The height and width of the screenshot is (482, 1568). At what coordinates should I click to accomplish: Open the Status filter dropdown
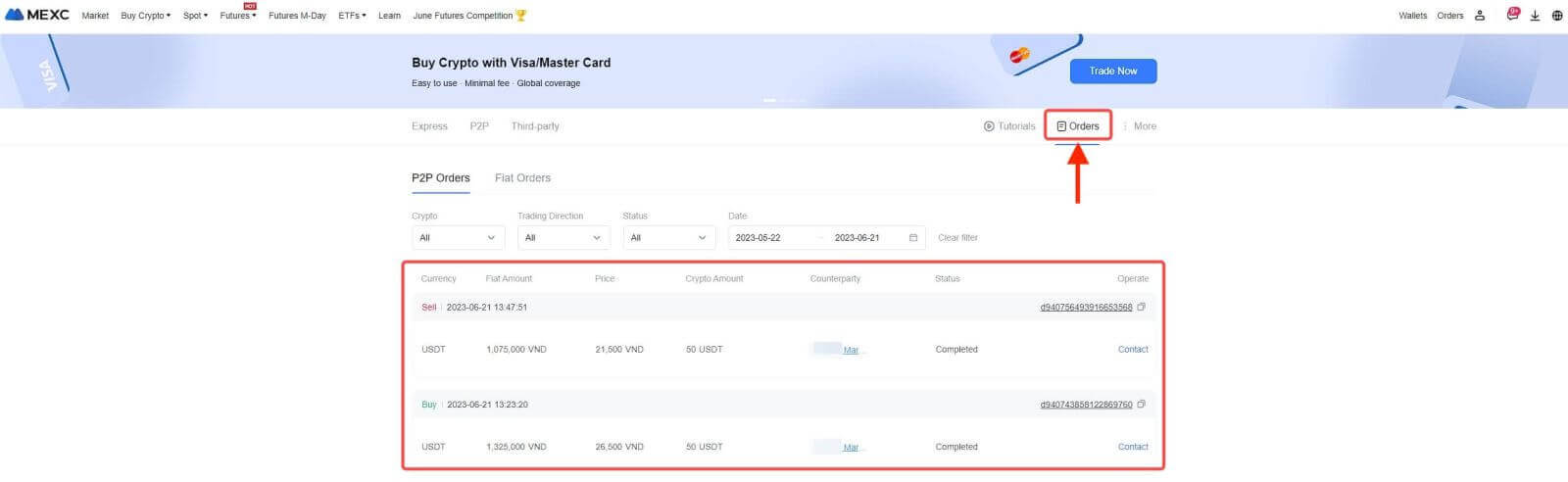[668, 238]
